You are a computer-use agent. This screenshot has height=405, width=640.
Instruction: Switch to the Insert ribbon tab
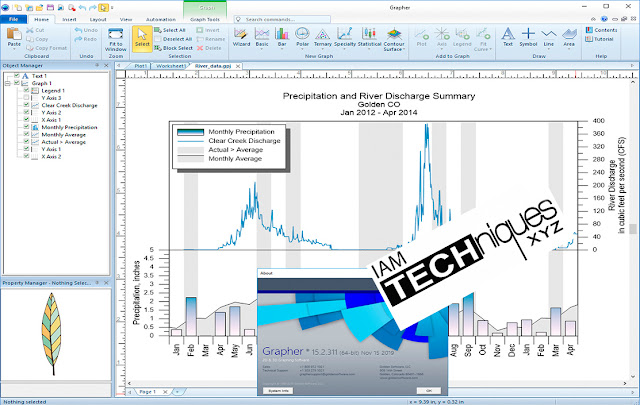(x=69, y=19)
